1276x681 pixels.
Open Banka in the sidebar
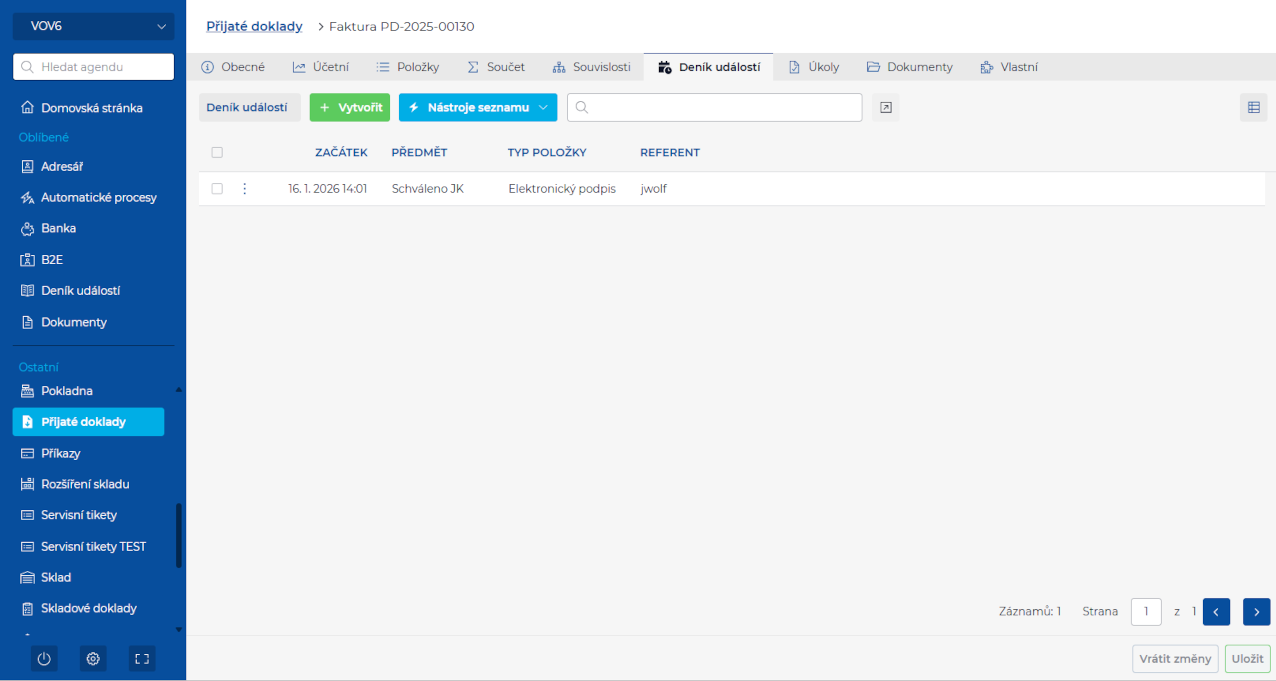[x=58, y=229]
